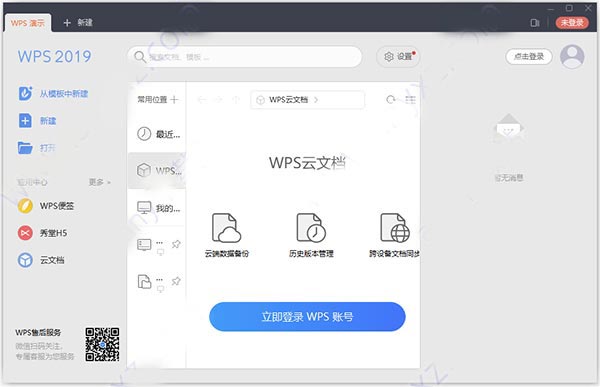The height and width of the screenshot is (387, 600).
Task: Click the pinned desktop location item
Action: coord(151,245)
